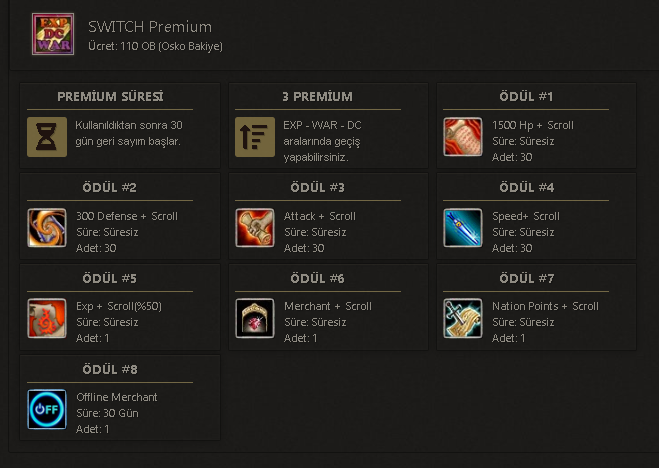Click the Nation Points + Scroll label
The height and width of the screenshot is (468, 659).
pyautogui.click(x=545, y=306)
